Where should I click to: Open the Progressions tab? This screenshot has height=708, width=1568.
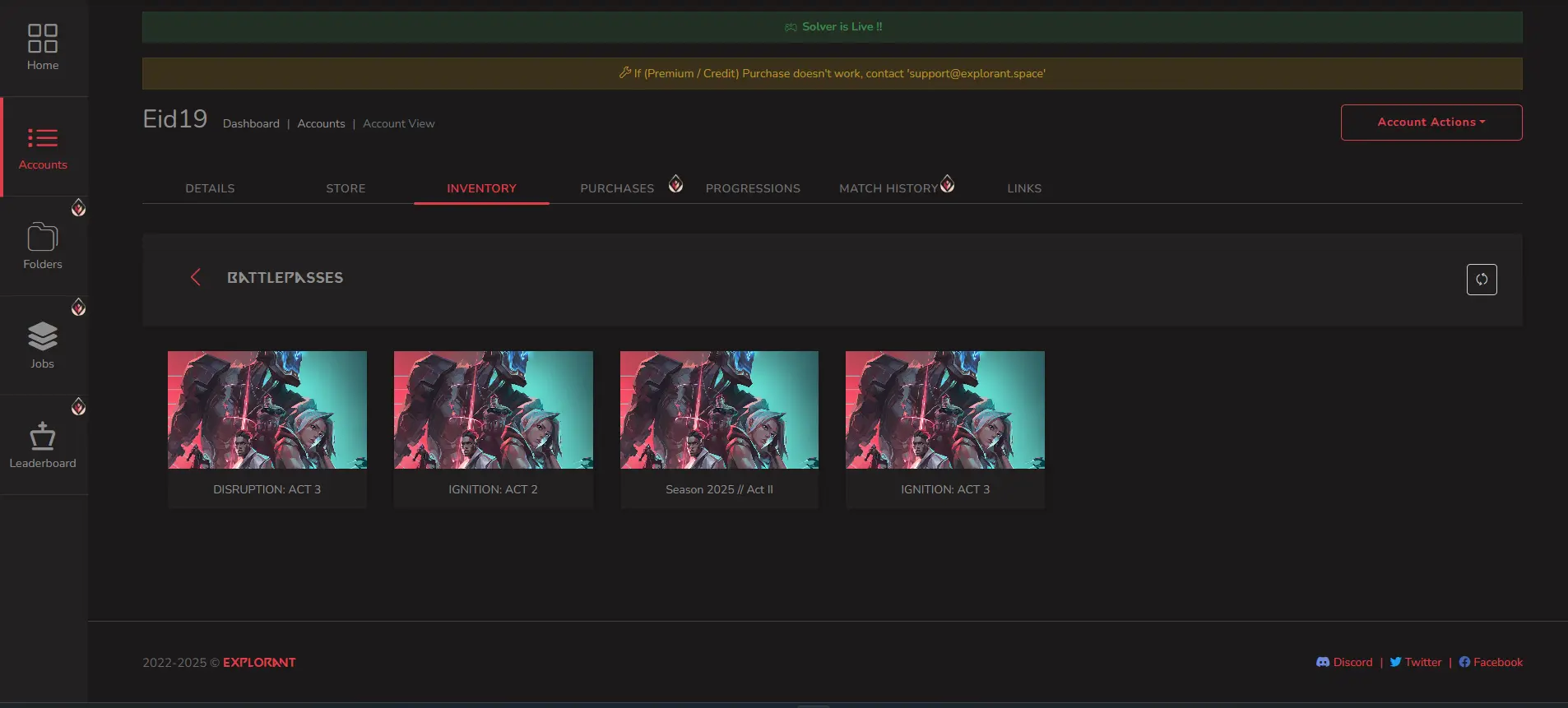tap(753, 188)
